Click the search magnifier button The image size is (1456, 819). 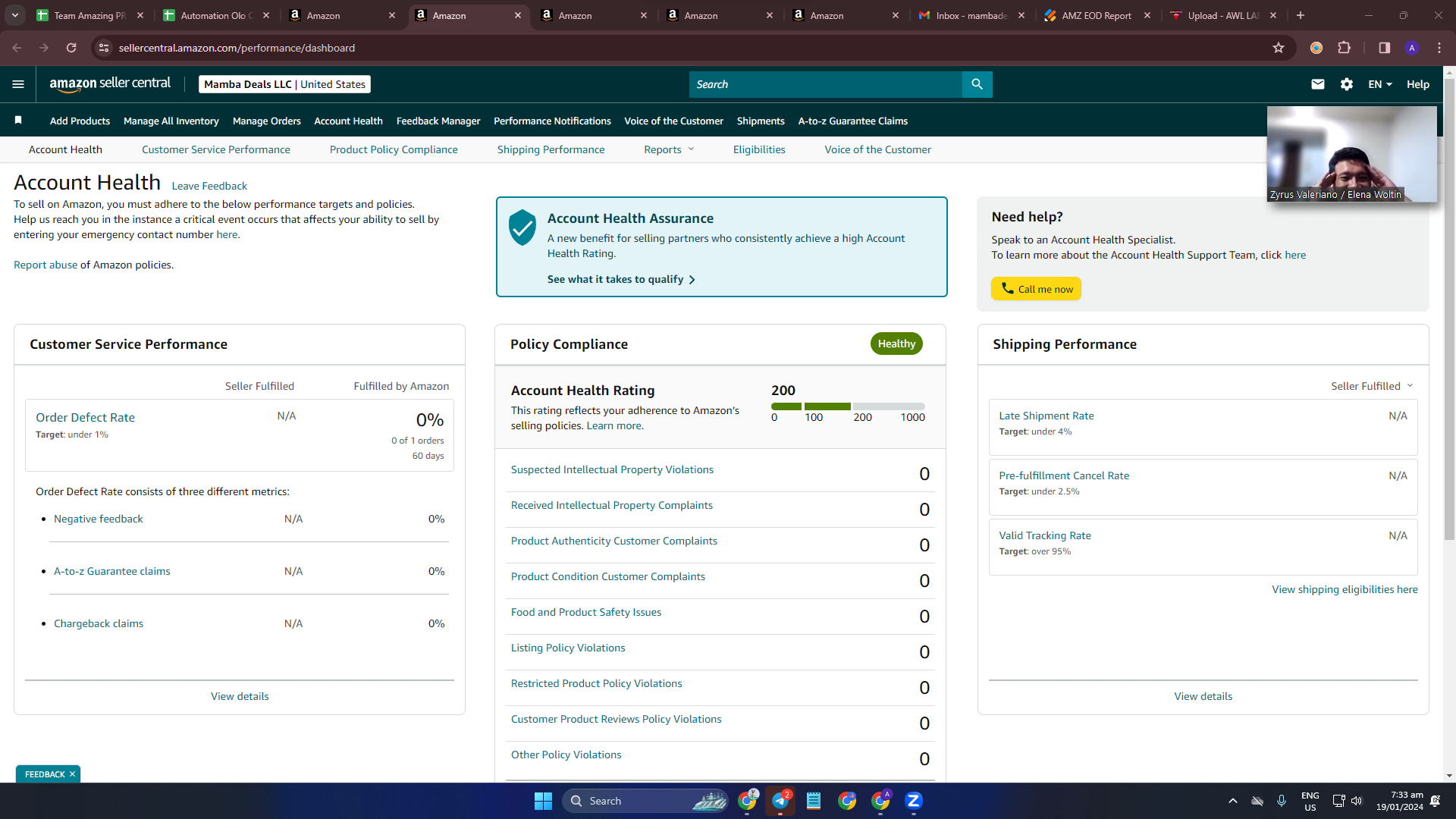(977, 84)
